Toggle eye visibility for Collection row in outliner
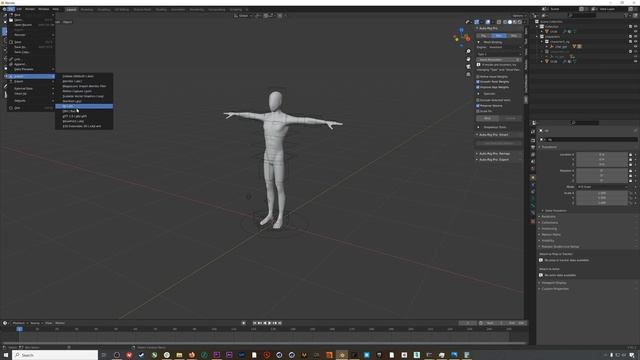The image size is (640, 360). click(x=636, y=27)
